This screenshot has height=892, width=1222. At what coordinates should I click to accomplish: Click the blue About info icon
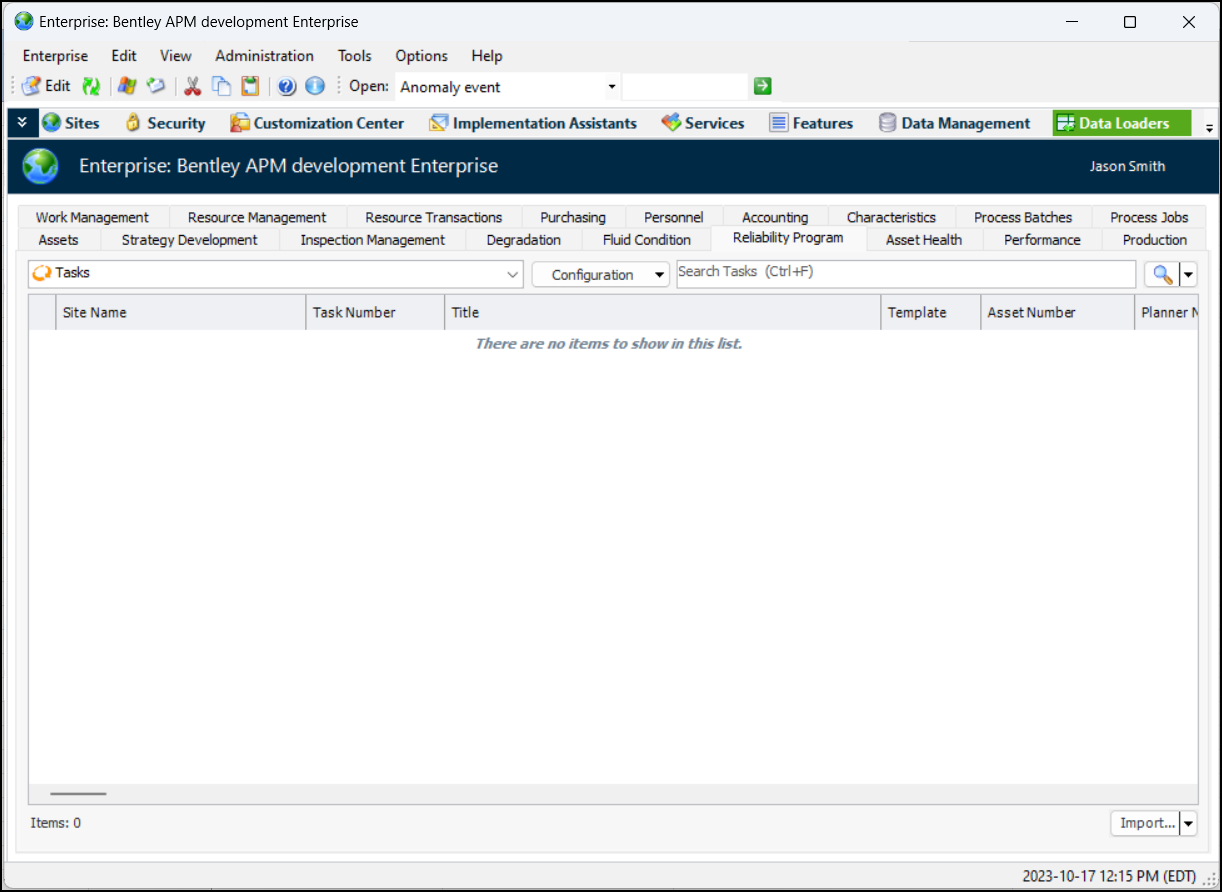(315, 86)
